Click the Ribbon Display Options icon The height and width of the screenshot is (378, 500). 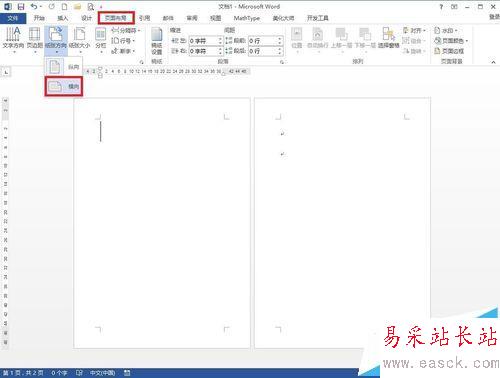click(x=454, y=7)
